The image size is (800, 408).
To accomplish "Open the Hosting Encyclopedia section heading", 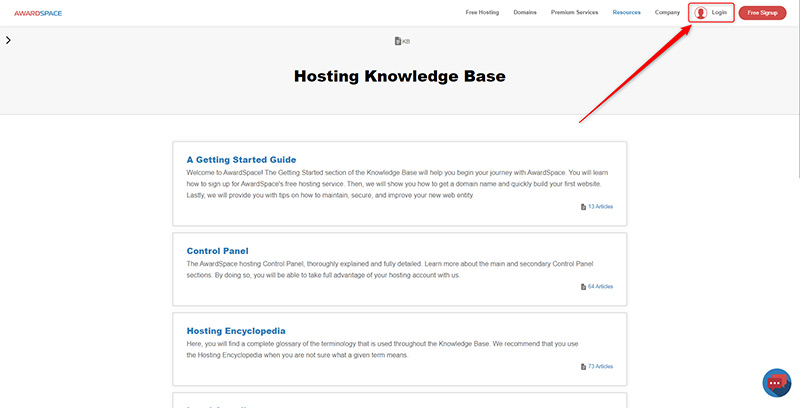I will 236,330.
